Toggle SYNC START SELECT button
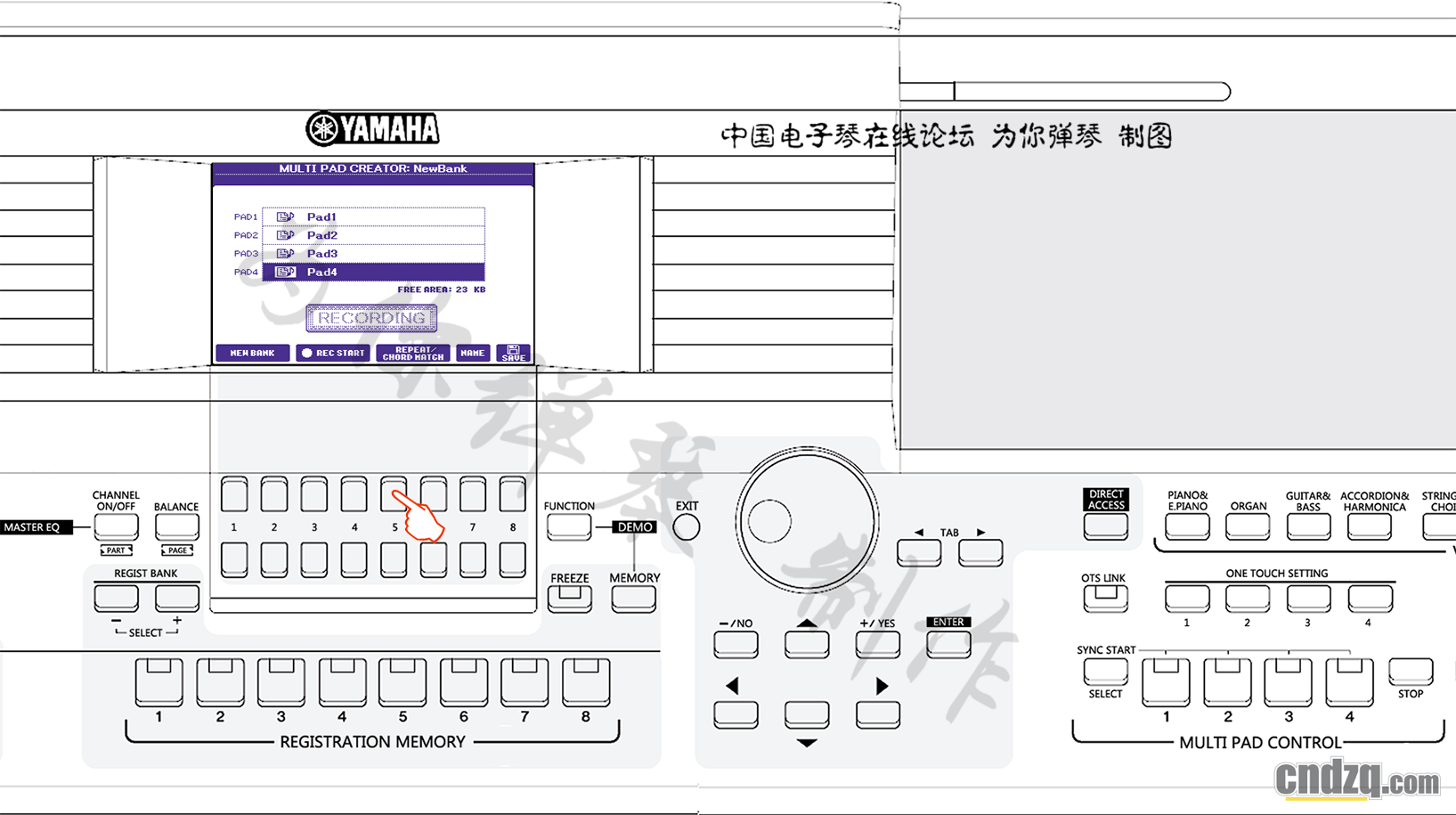Screen dimensions: 1456x815 click(1106, 672)
